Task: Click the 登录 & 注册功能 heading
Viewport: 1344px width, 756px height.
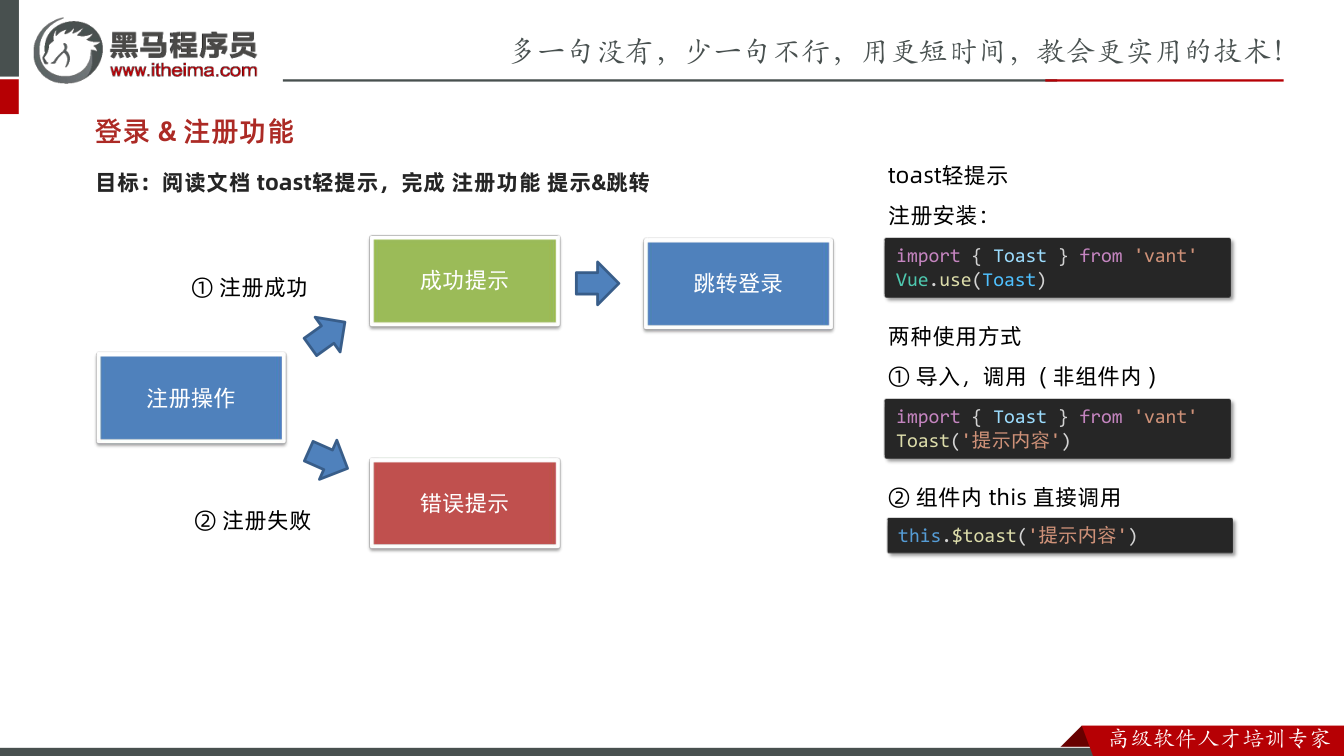Action: tap(194, 132)
